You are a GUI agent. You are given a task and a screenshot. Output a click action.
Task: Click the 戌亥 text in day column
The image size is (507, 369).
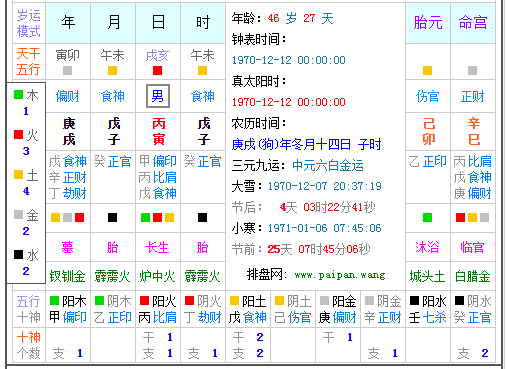[157, 55]
